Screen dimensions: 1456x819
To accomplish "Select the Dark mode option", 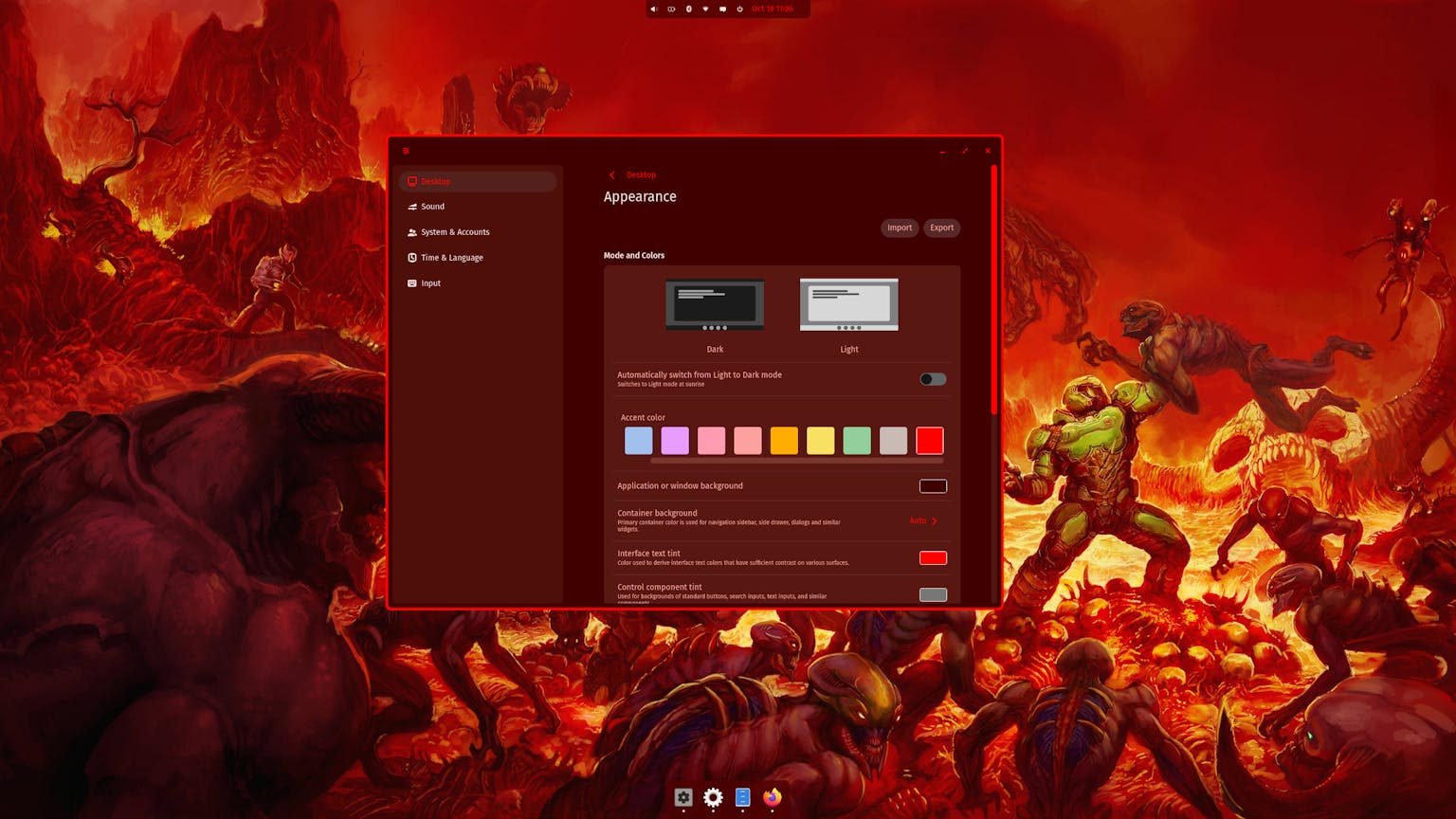I will click(715, 305).
